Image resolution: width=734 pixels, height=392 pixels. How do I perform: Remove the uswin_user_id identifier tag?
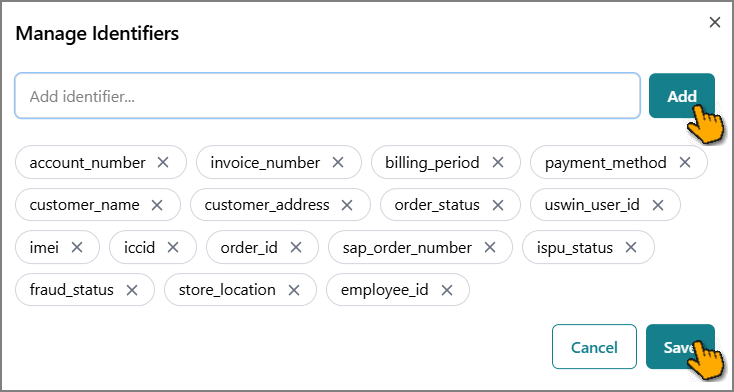[658, 205]
